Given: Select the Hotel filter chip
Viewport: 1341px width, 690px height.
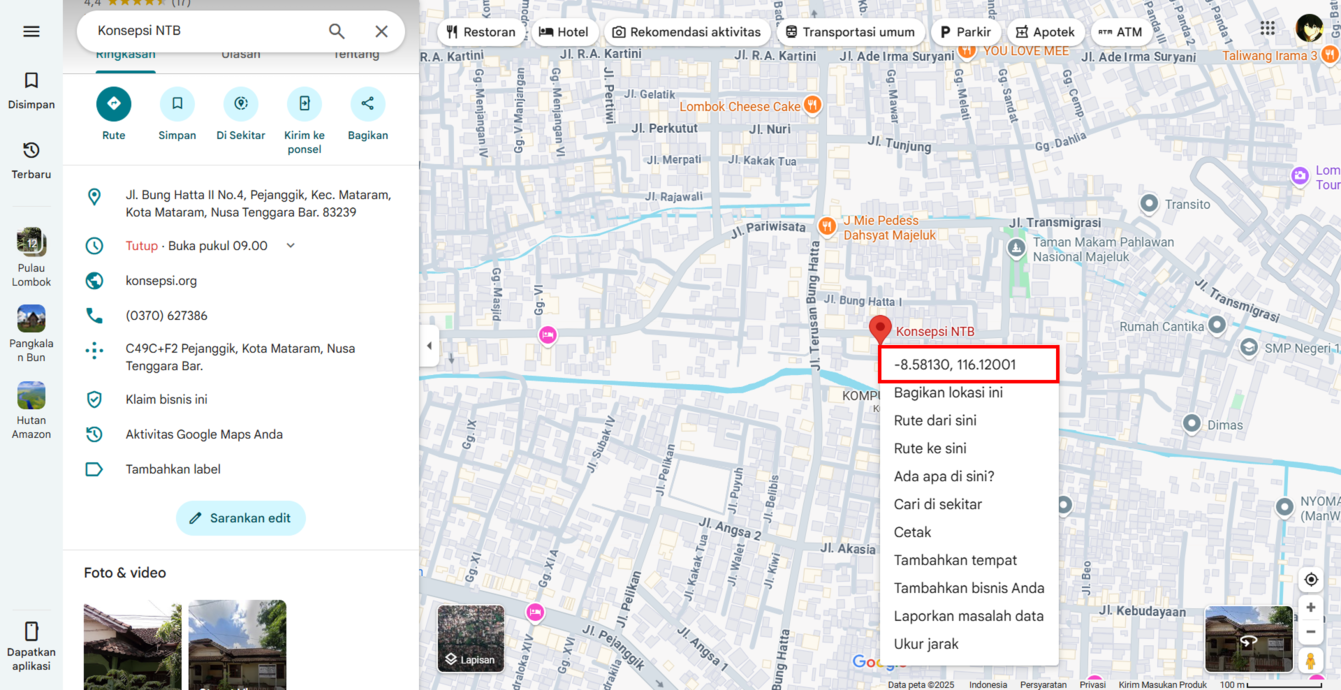Looking at the screenshot, I should coord(564,32).
